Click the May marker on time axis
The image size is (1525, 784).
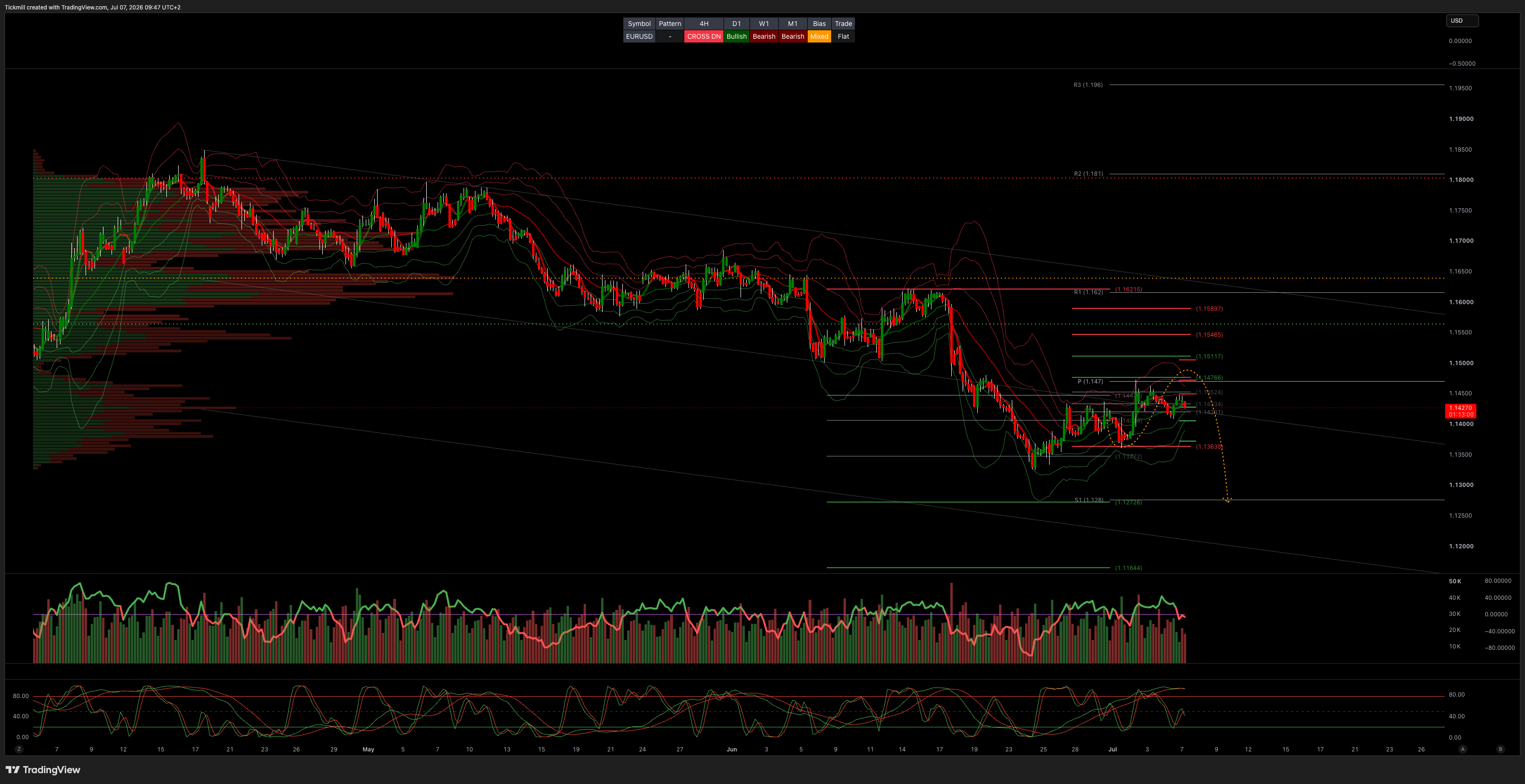pyautogui.click(x=368, y=749)
